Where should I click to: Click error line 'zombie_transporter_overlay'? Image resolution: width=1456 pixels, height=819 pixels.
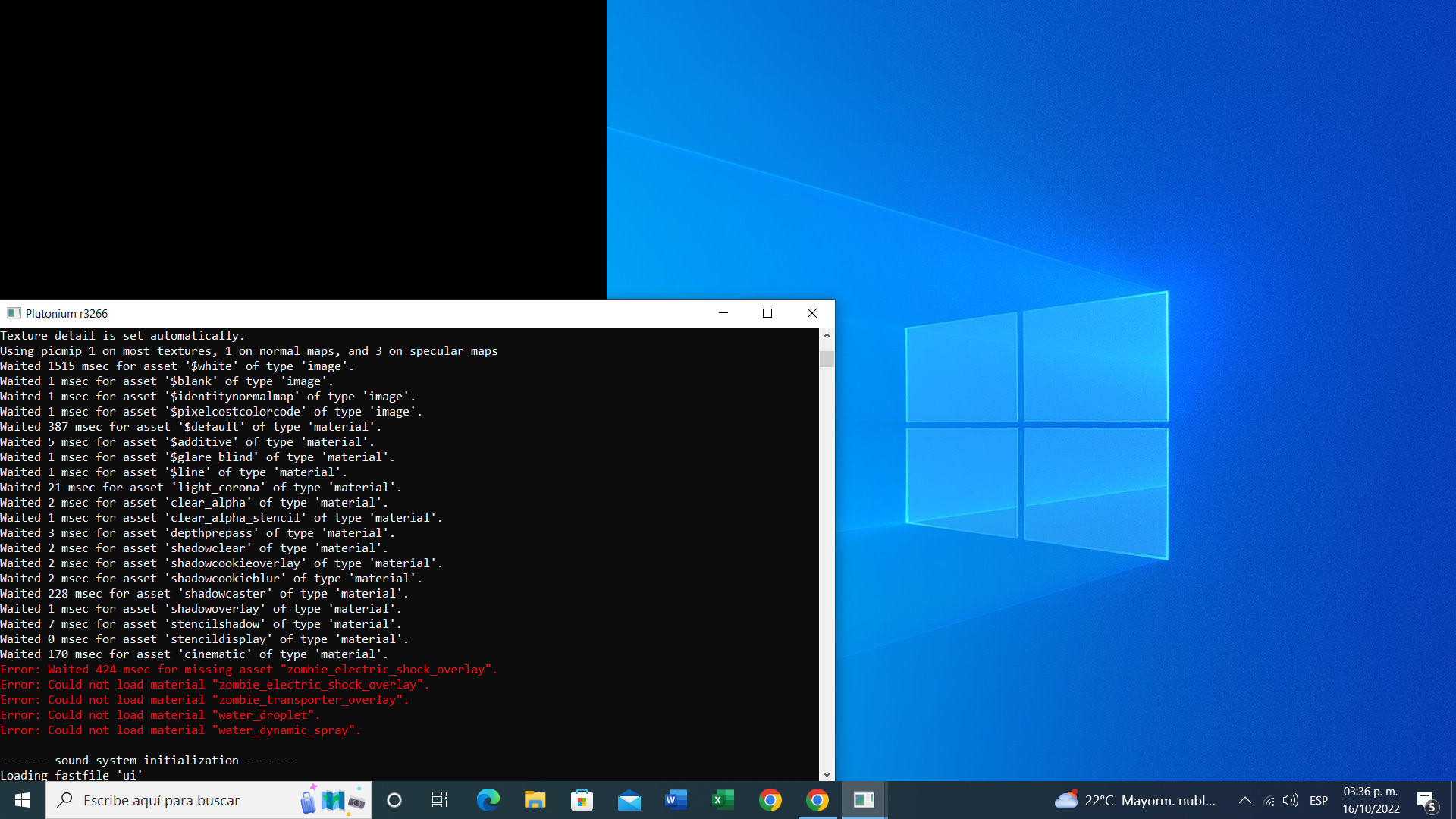tap(205, 700)
